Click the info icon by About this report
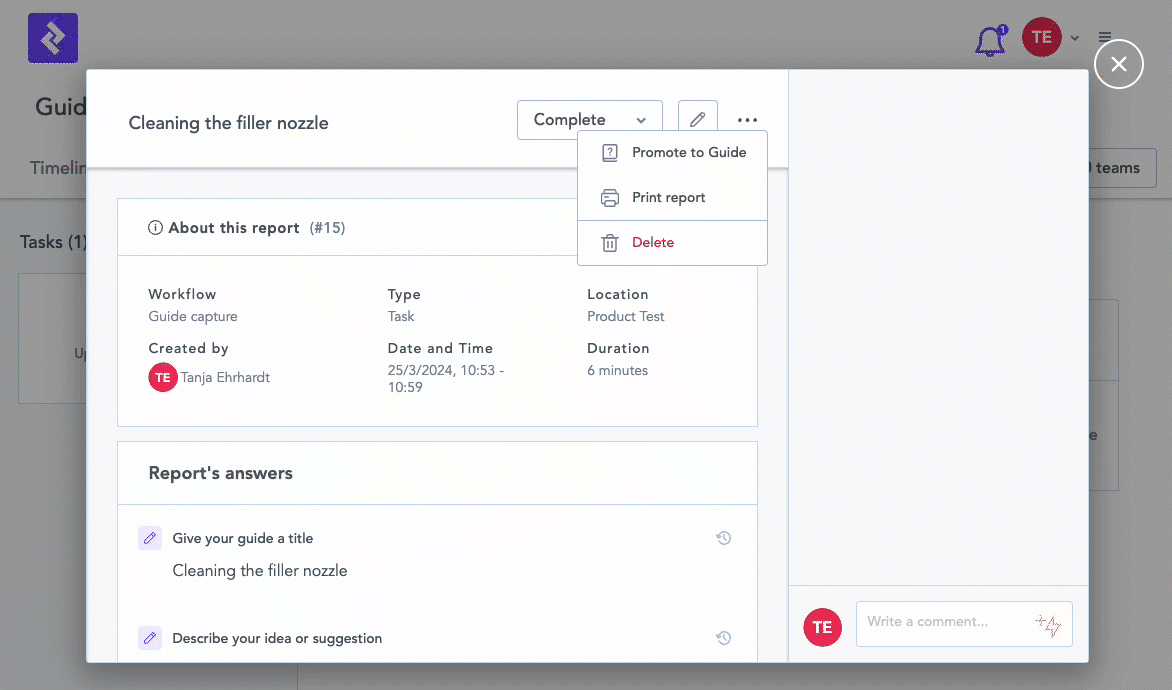 (x=155, y=228)
